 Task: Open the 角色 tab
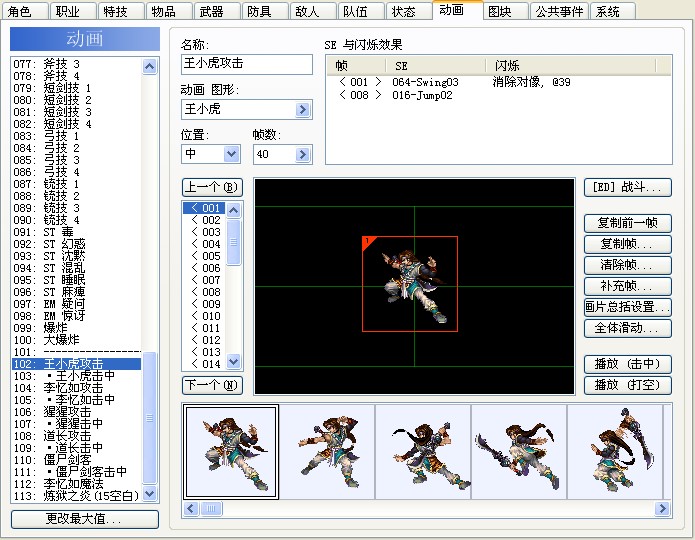pyautogui.click(x=24, y=11)
